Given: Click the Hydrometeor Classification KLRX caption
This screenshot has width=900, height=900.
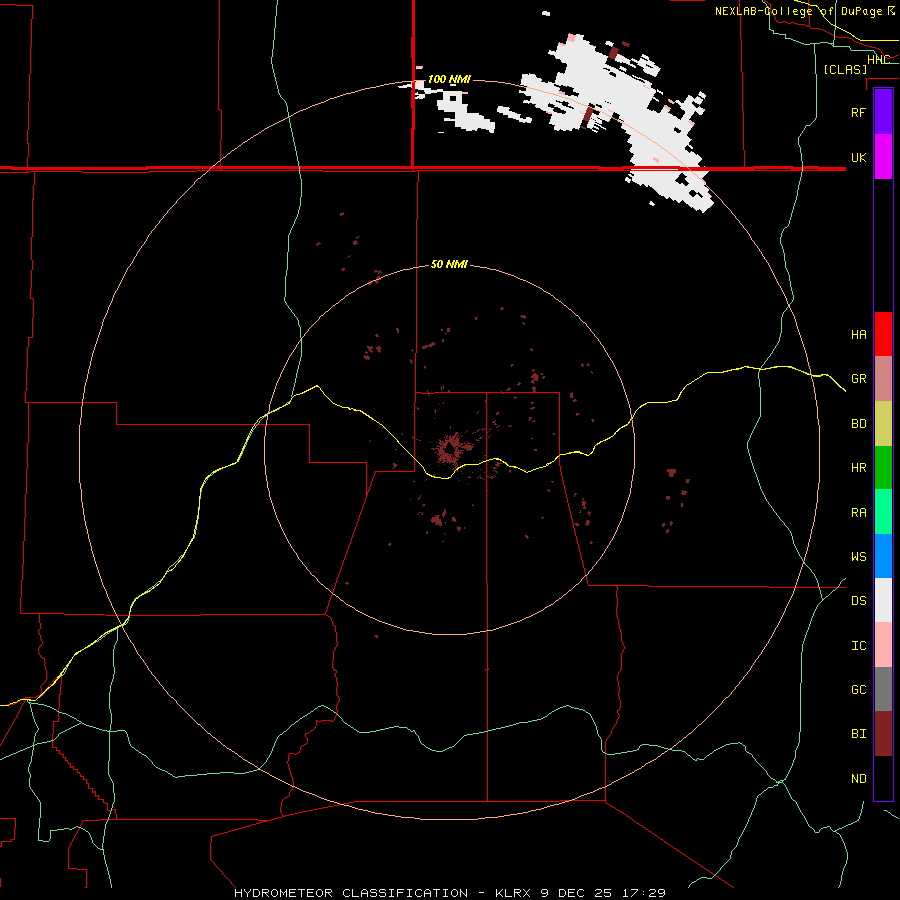Looking at the screenshot, I should (449, 893).
